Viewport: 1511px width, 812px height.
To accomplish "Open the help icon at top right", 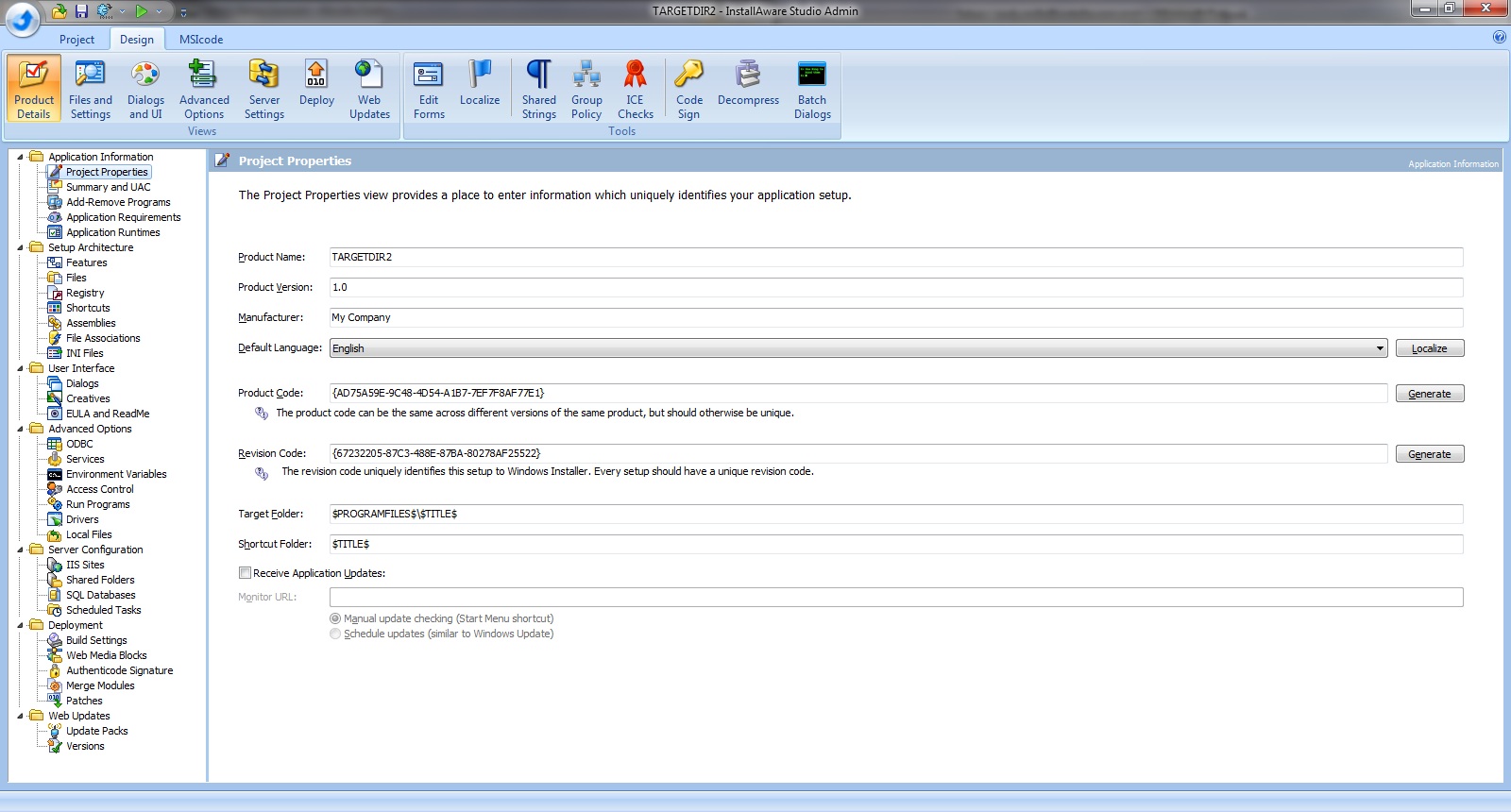I will [x=1499, y=38].
